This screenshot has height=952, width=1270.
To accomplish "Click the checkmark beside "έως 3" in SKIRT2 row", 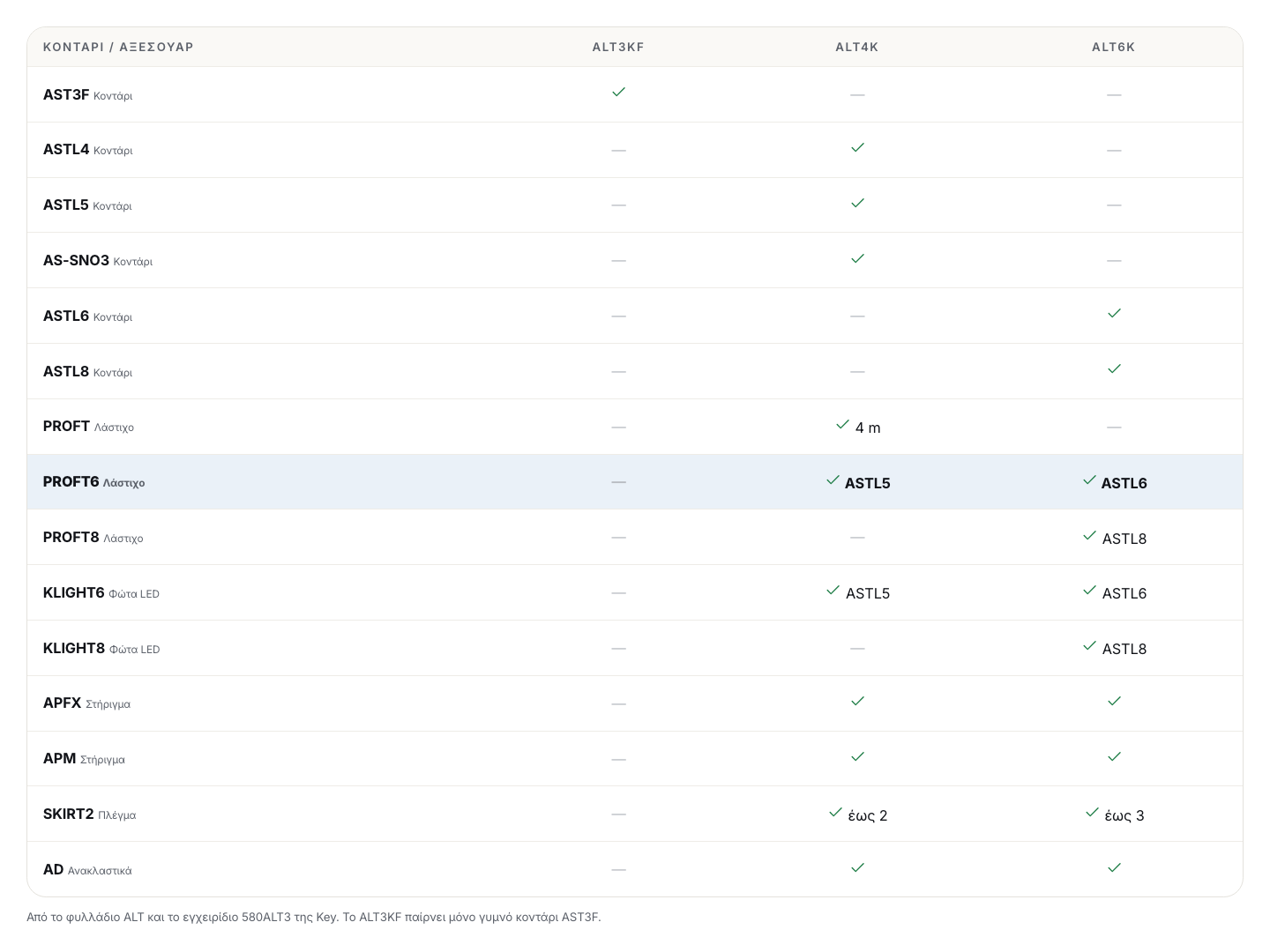I will 1092,812.
